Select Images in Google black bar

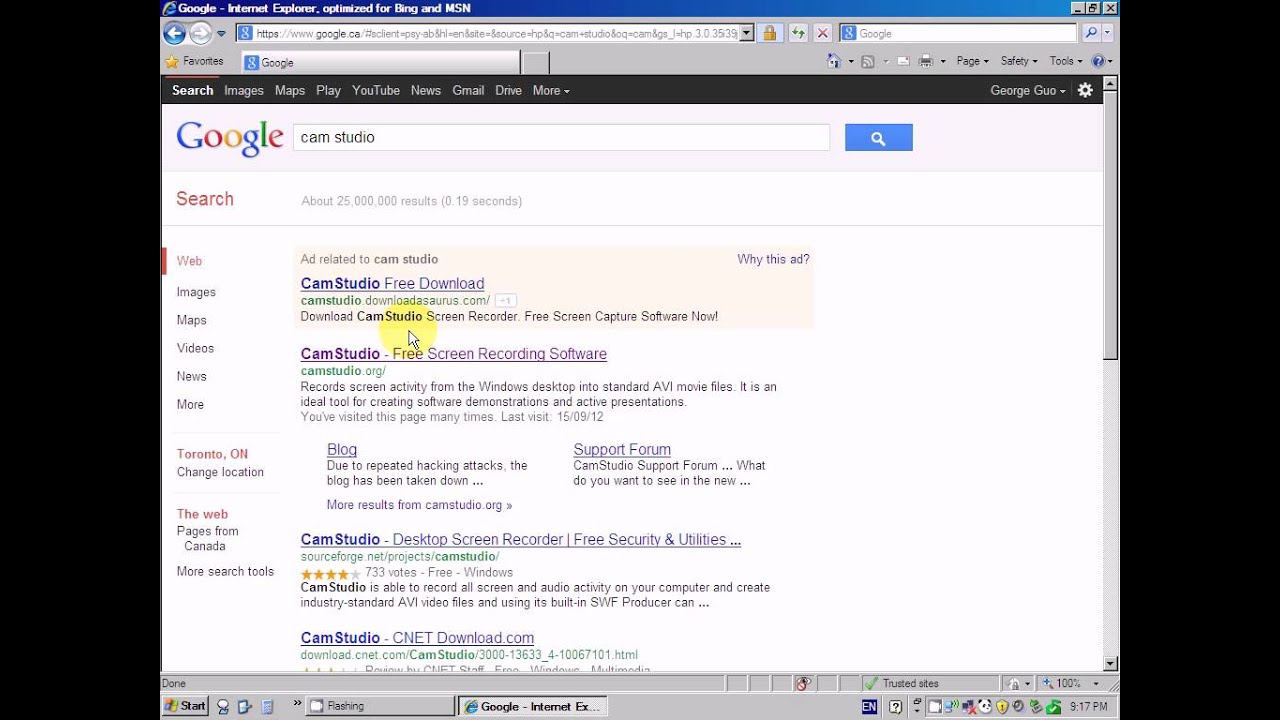pos(244,90)
